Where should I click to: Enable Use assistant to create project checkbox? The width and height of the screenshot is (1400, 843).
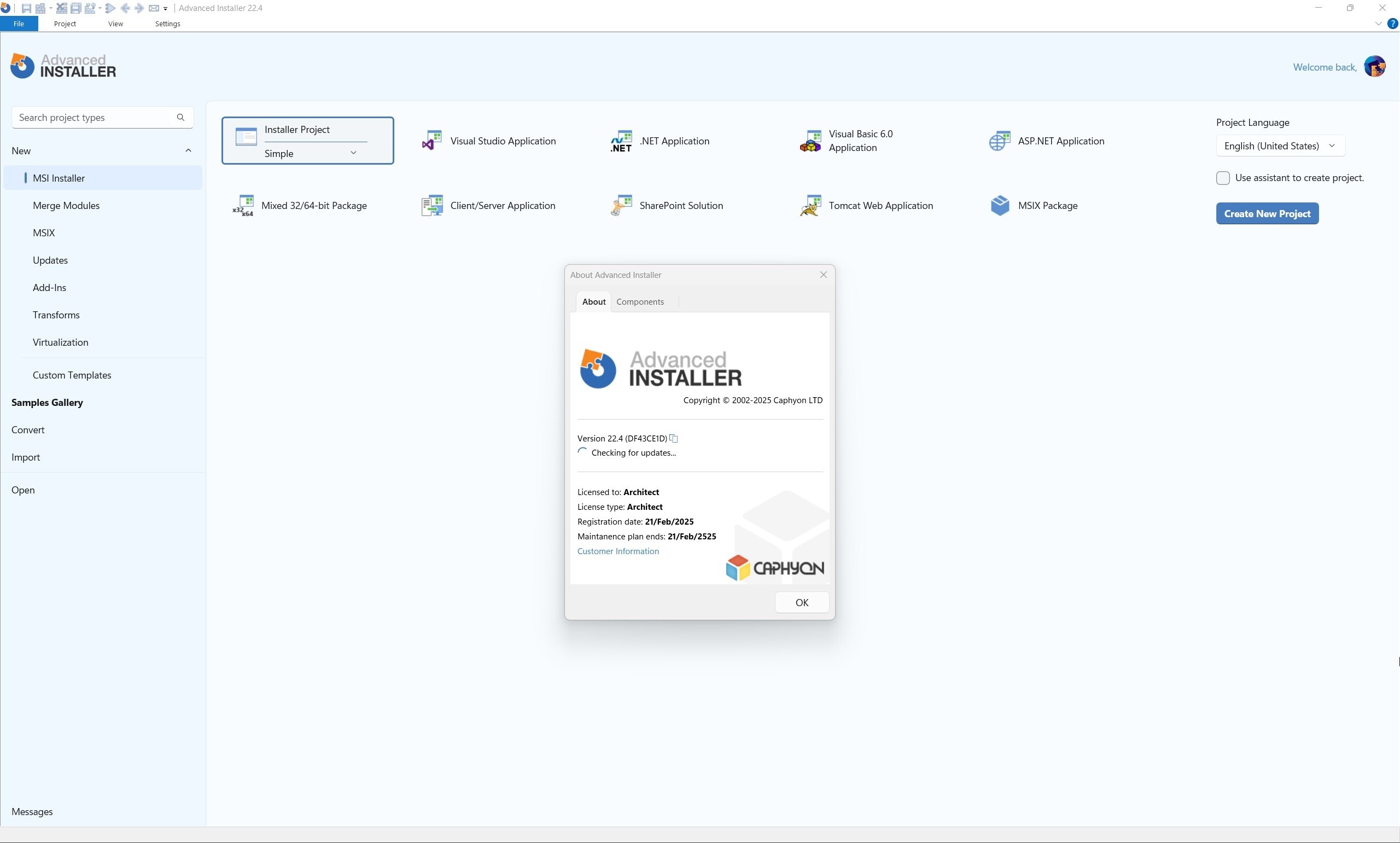(x=1223, y=178)
